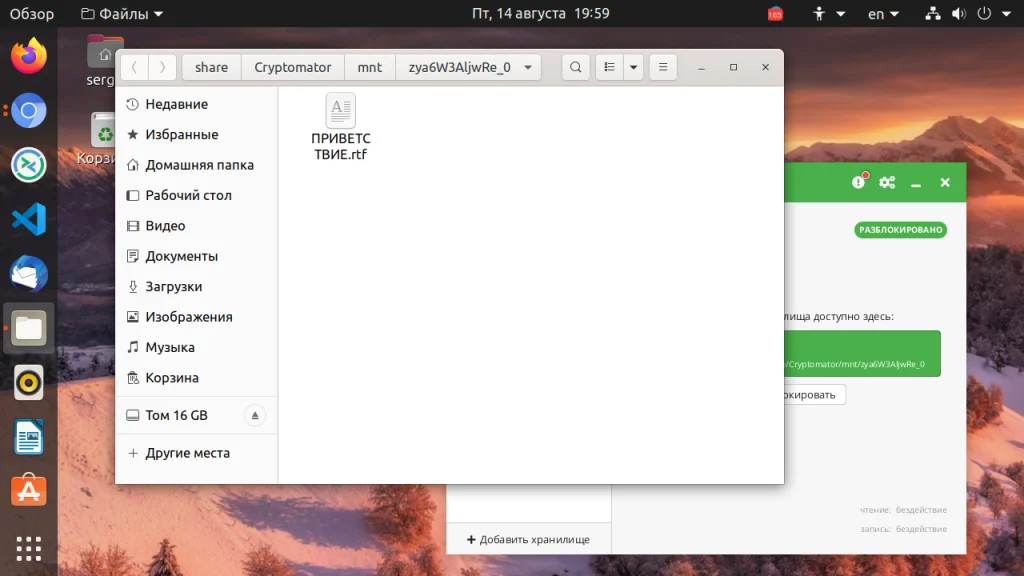Open Visual Studio Code from dock

pyautogui.click(x=29, y=219)
